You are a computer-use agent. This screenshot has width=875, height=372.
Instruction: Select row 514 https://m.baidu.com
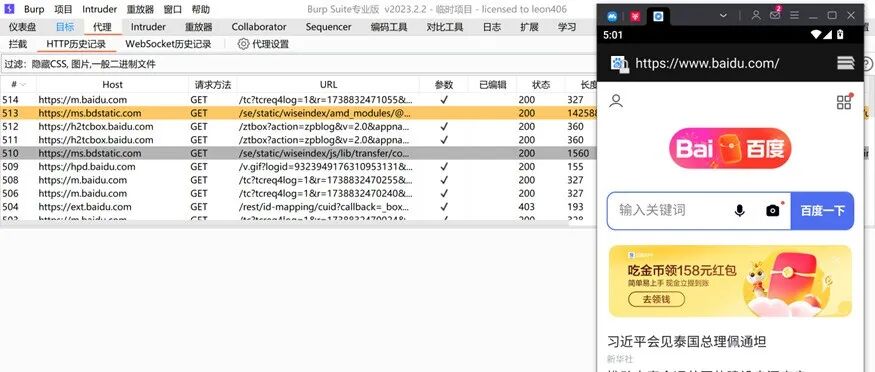pyautogui.click(x=298, y=100)
